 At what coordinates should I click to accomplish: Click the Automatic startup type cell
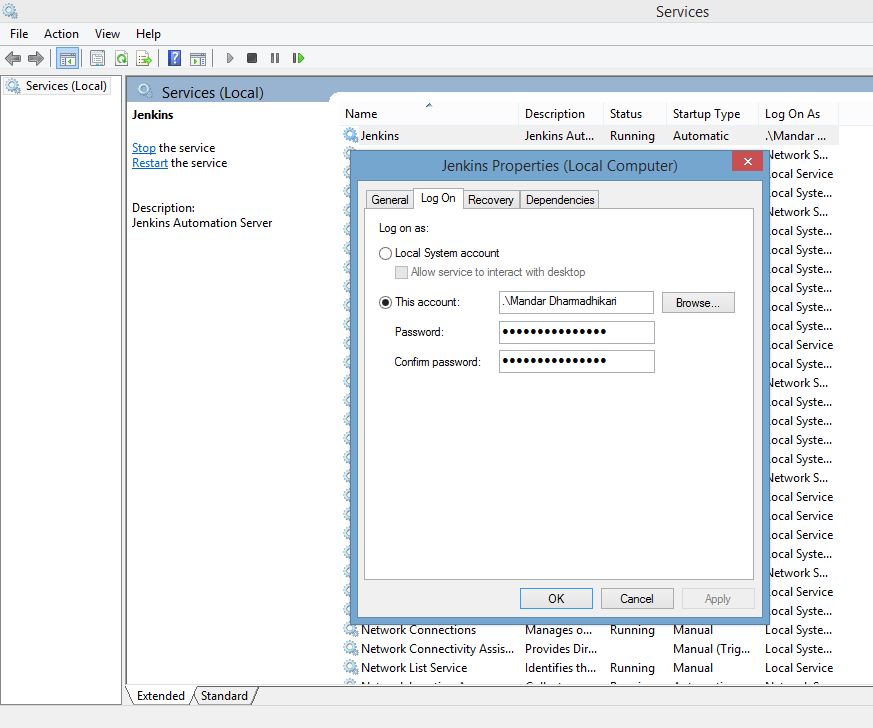[x=701, y=135]
